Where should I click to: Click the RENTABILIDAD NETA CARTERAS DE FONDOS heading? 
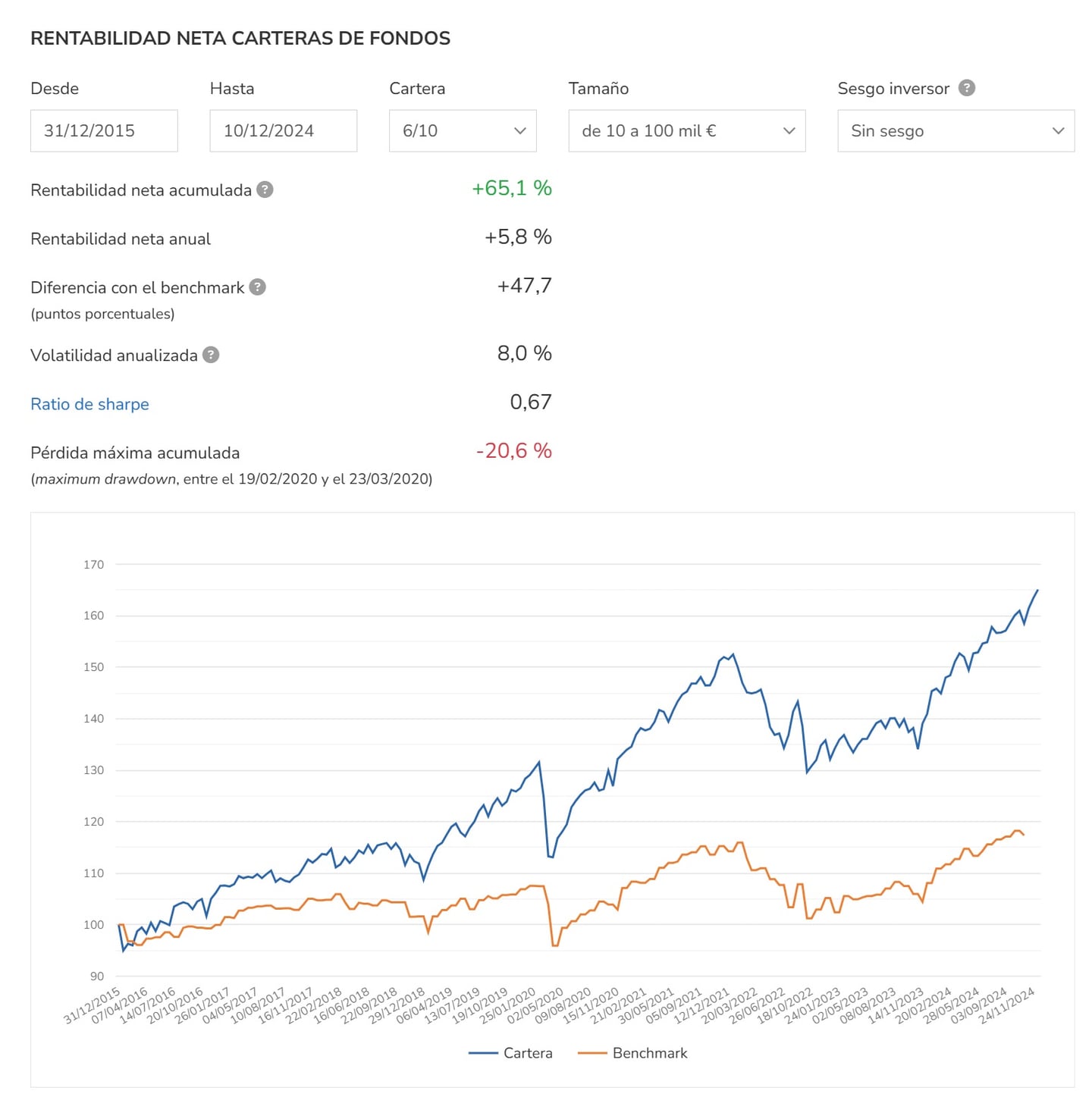(240, 38)
